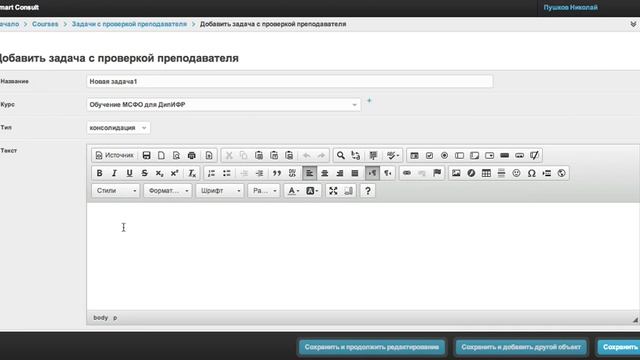Open the Стили styles dropdown
Viewport: 640px width, 360px height.
[x=116, y=191]
